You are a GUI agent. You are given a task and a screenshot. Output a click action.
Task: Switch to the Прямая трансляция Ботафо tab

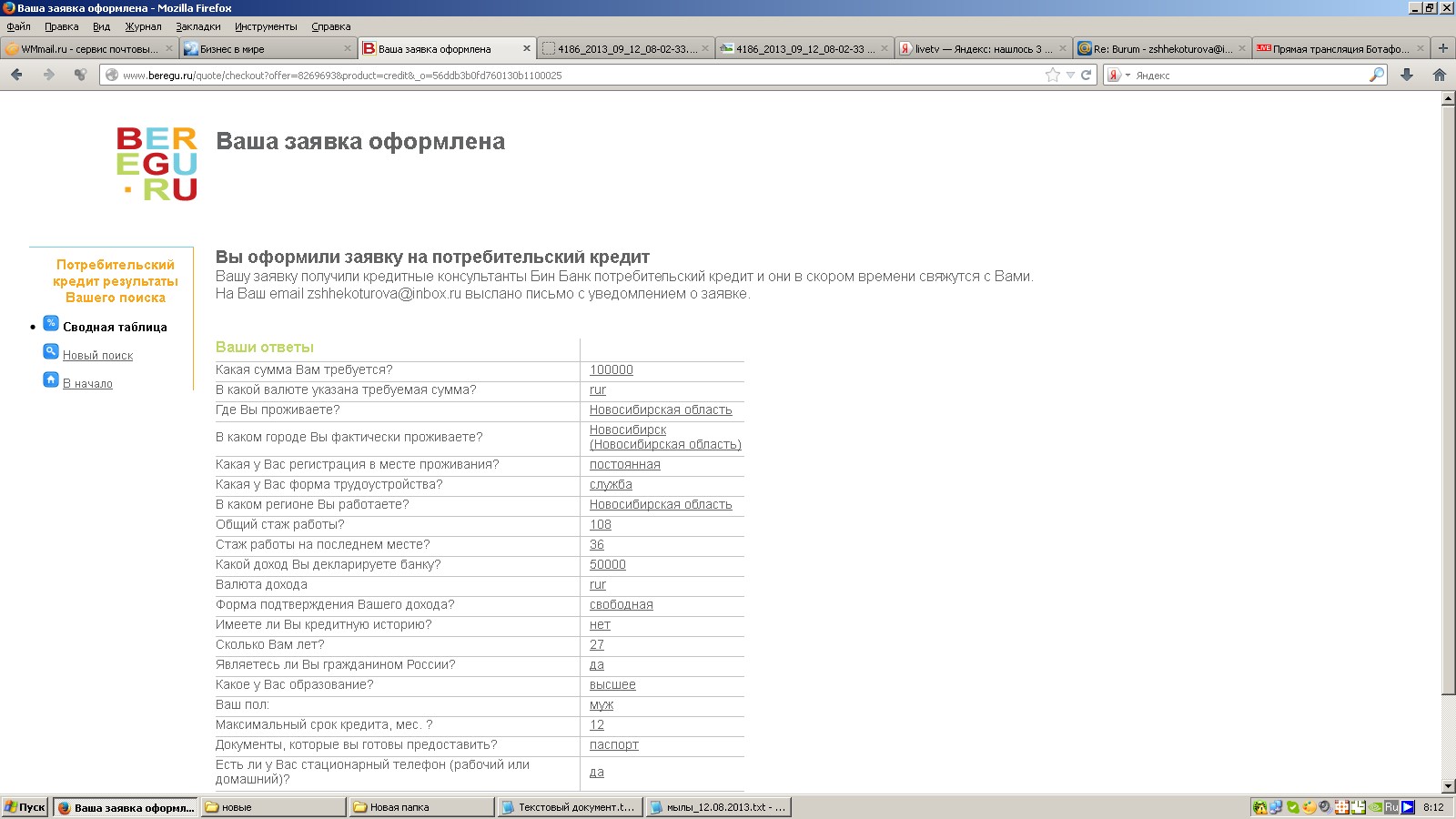1340,49
